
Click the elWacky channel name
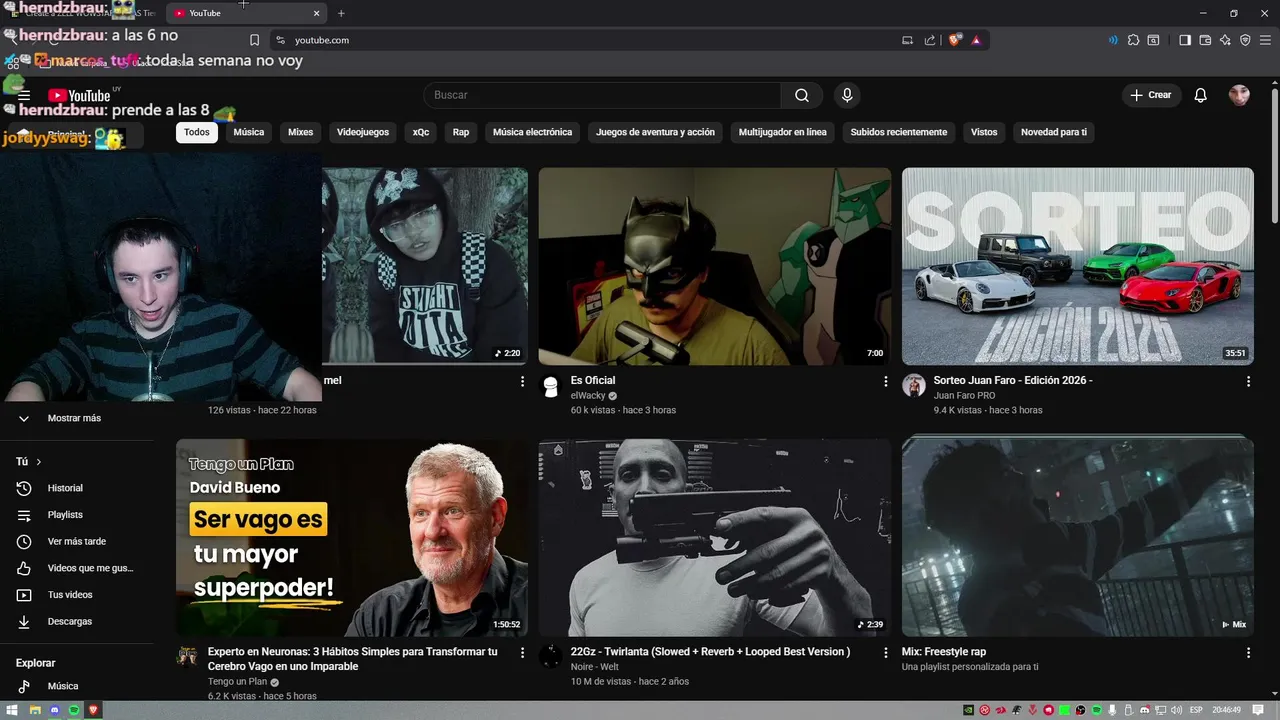pos(588,396)
